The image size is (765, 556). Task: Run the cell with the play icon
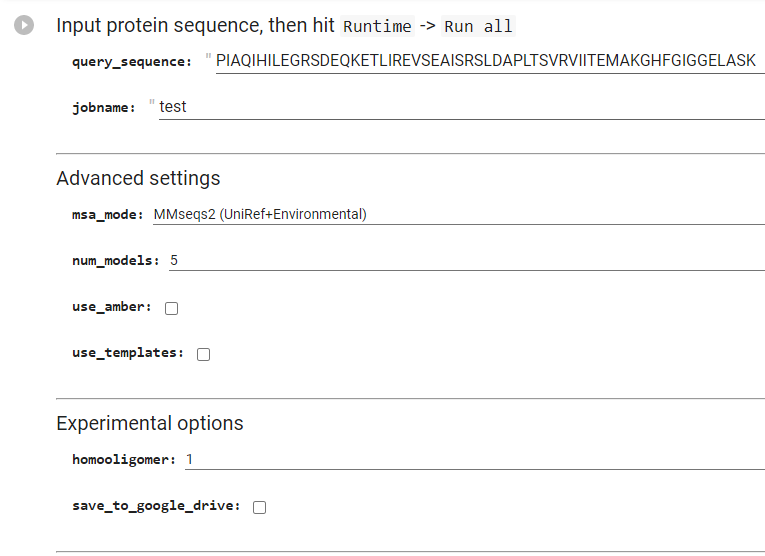[24, 25]
